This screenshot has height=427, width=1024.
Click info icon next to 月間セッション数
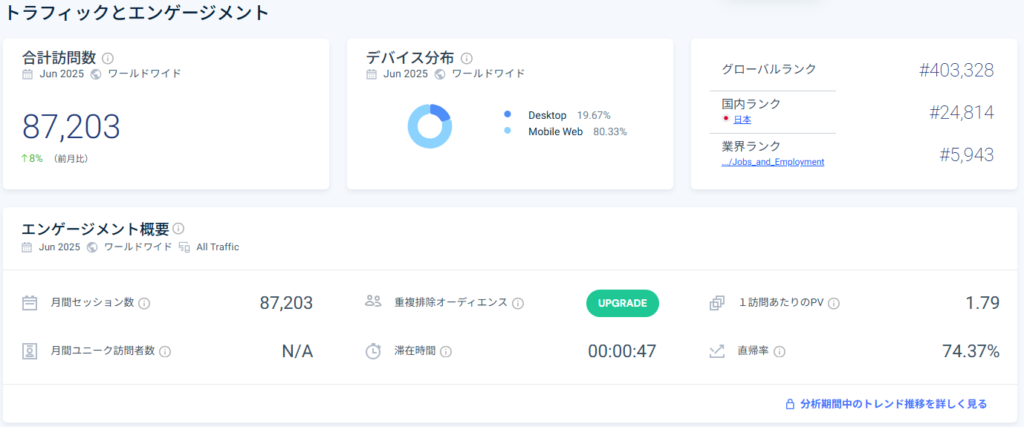[144, 304]
